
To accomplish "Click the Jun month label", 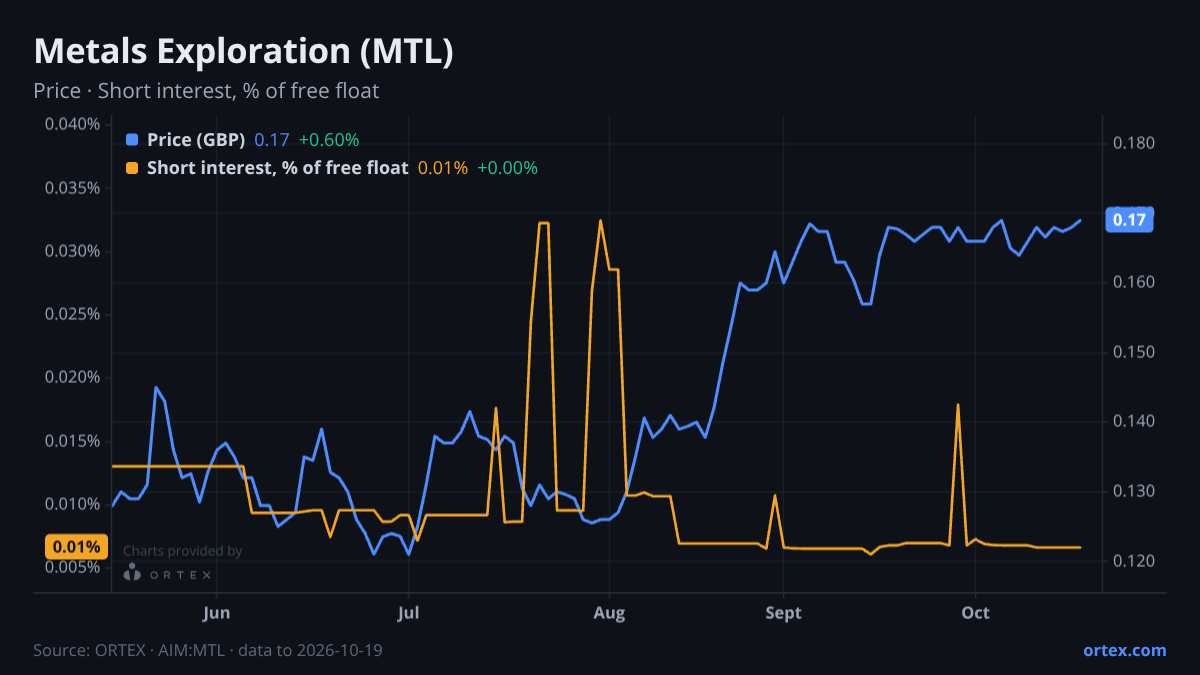I will [x=216, y=613].
